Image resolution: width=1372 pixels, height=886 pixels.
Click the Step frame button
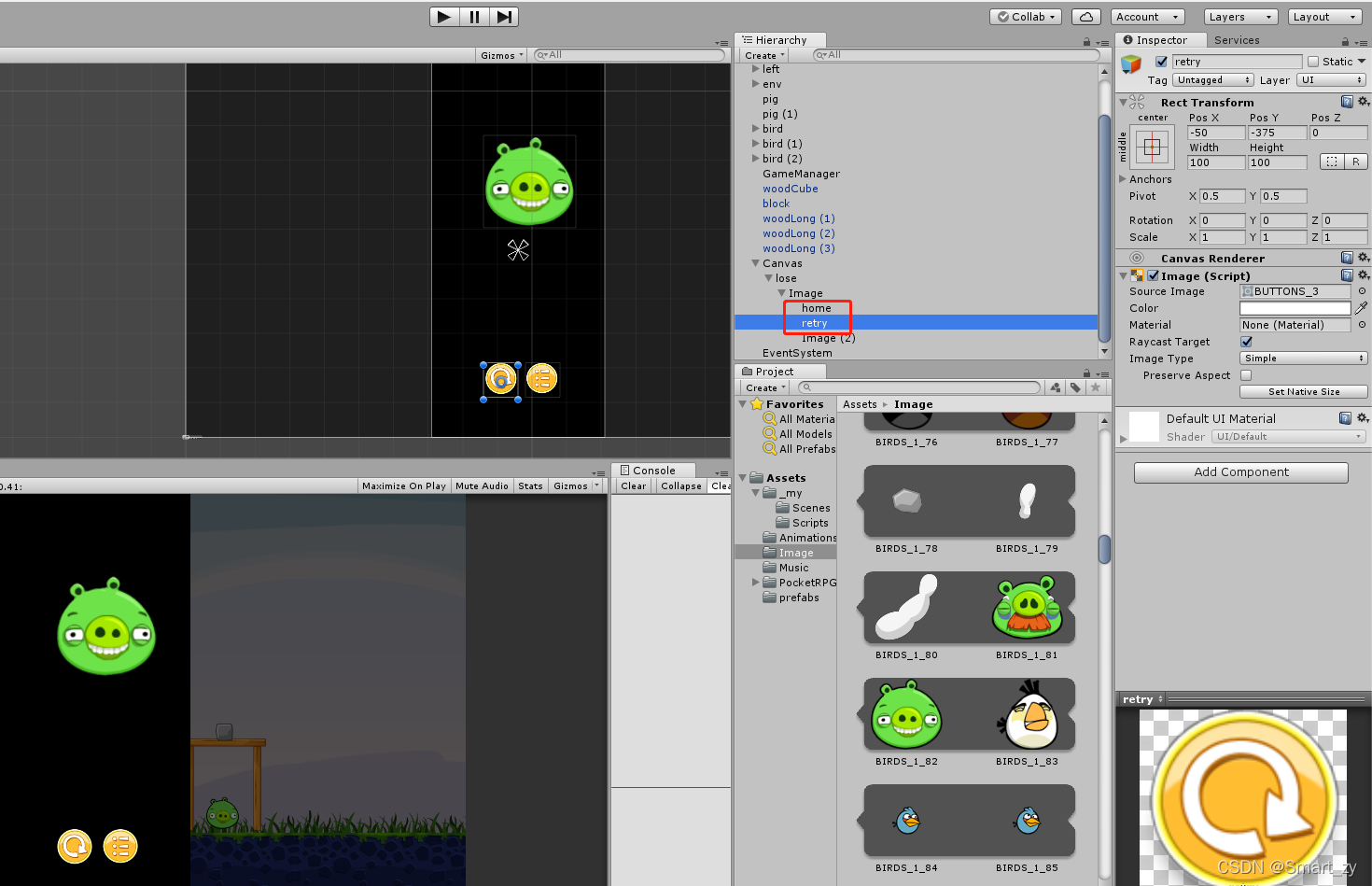504,17
